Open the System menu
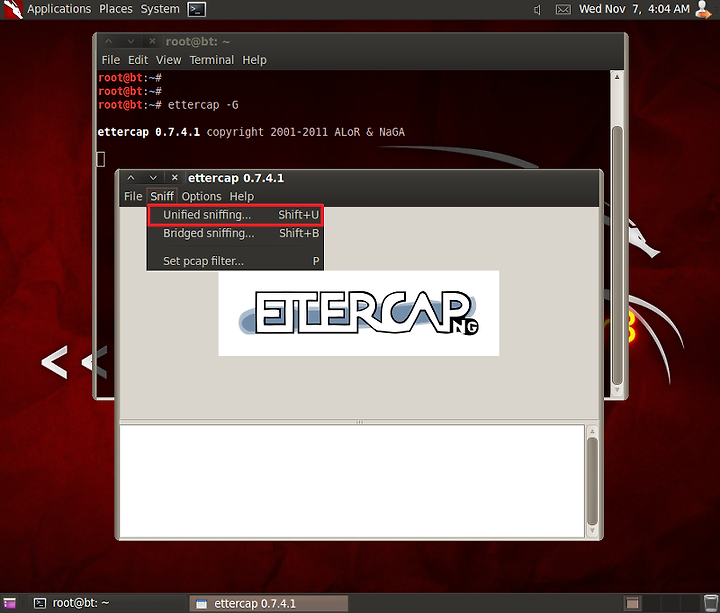720x613 pixels. pyautogui.click(x=160, y=9)
